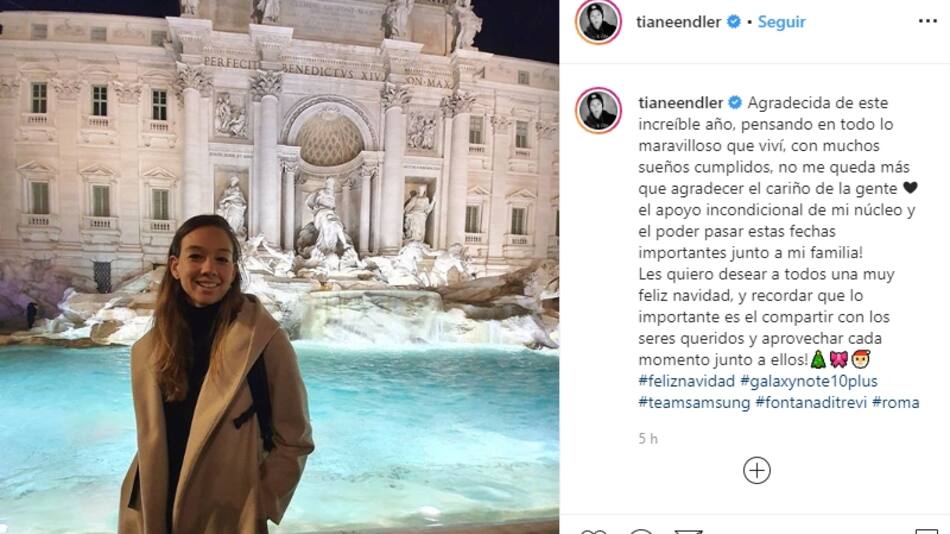Follow the account with the Seguir link
Viewport: 950px width, 534px height.
tap(781, 22)
